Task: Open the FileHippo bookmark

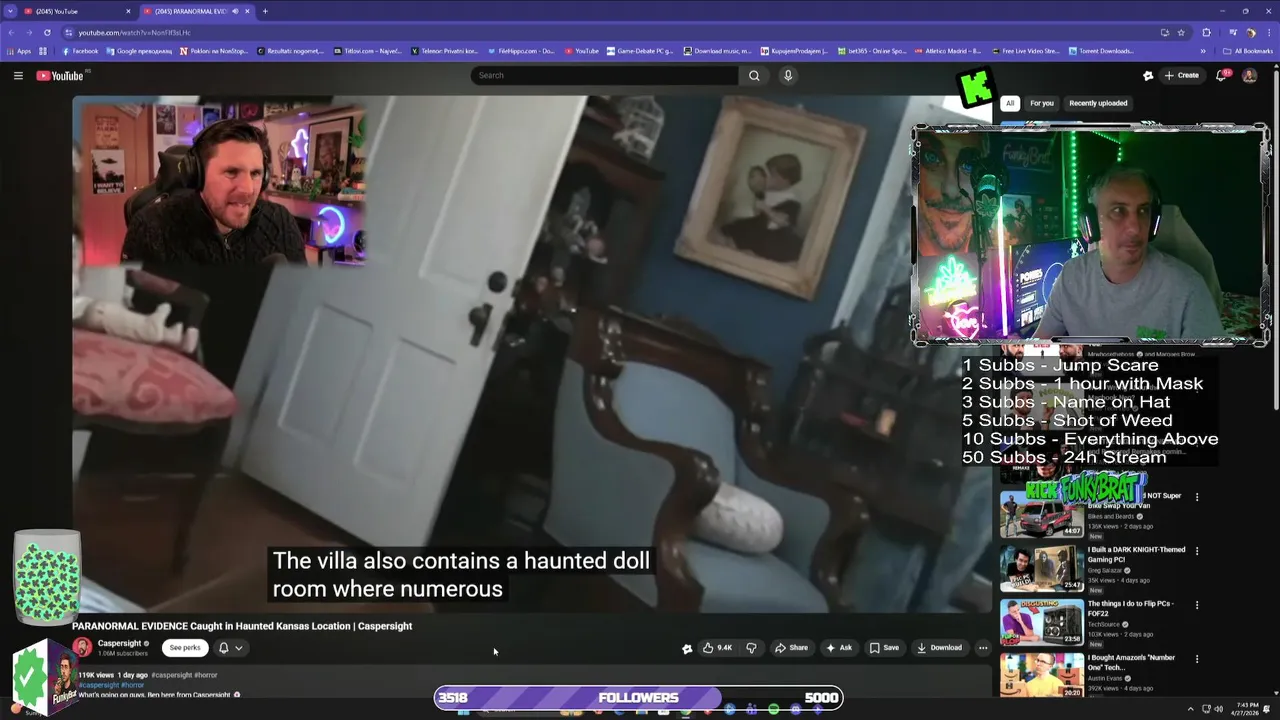Action: tap(521, 51)
